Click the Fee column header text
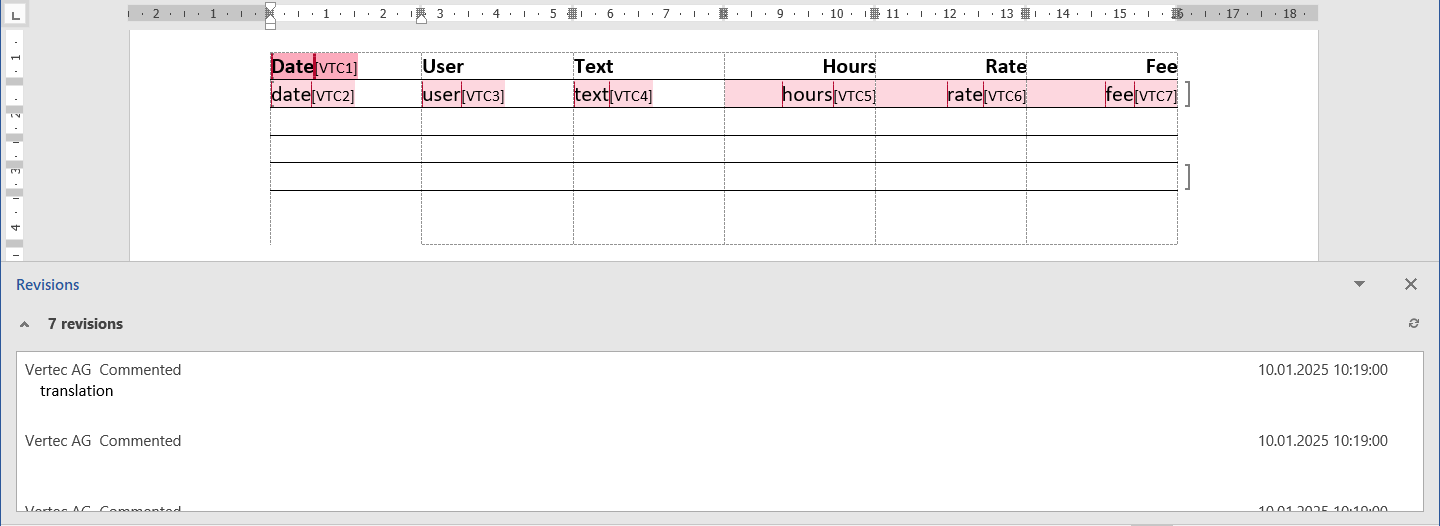Screen dimensions: 1440x526 (1161, 67)
